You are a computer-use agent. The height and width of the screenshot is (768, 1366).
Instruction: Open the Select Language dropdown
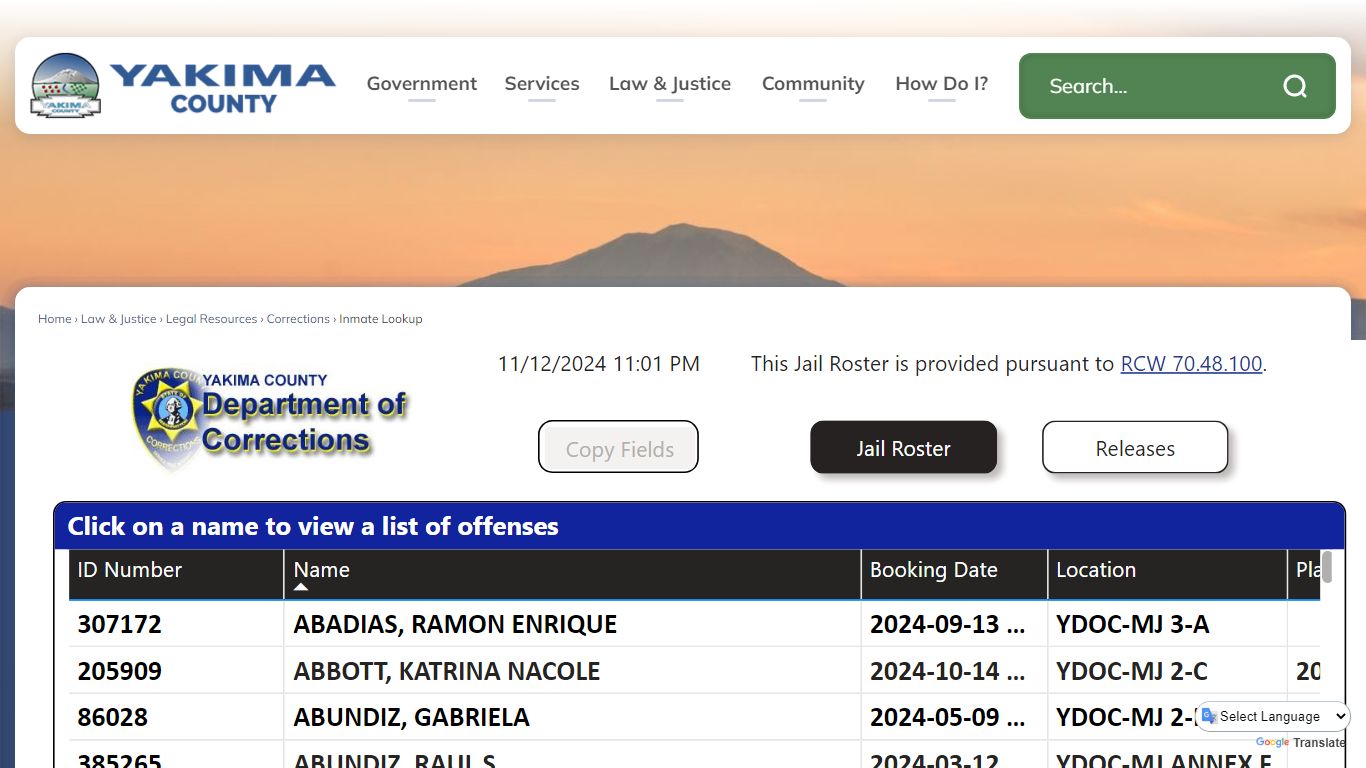[1274, 716]
